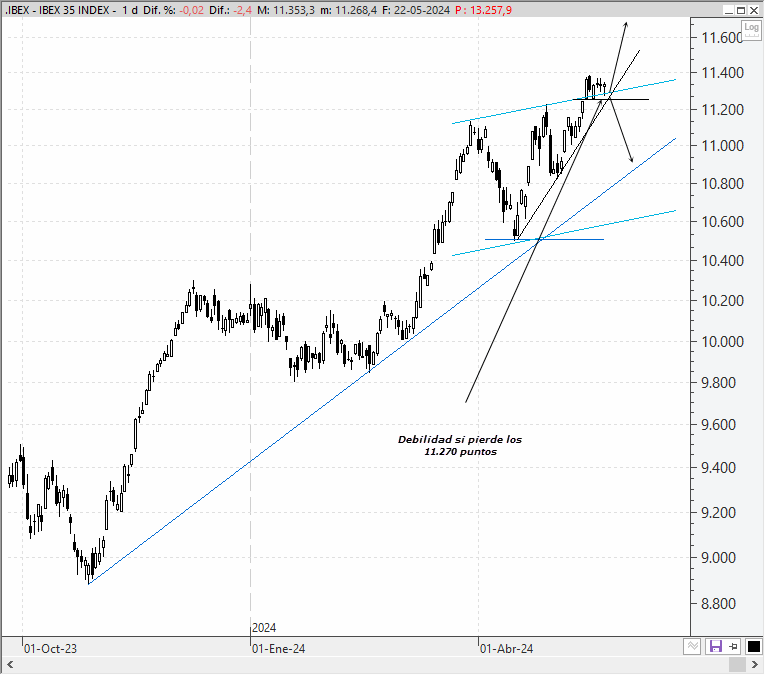Screen dimensions: 765x675
Task: Click the 10.200 price axis label
Action: coord(723,300)
